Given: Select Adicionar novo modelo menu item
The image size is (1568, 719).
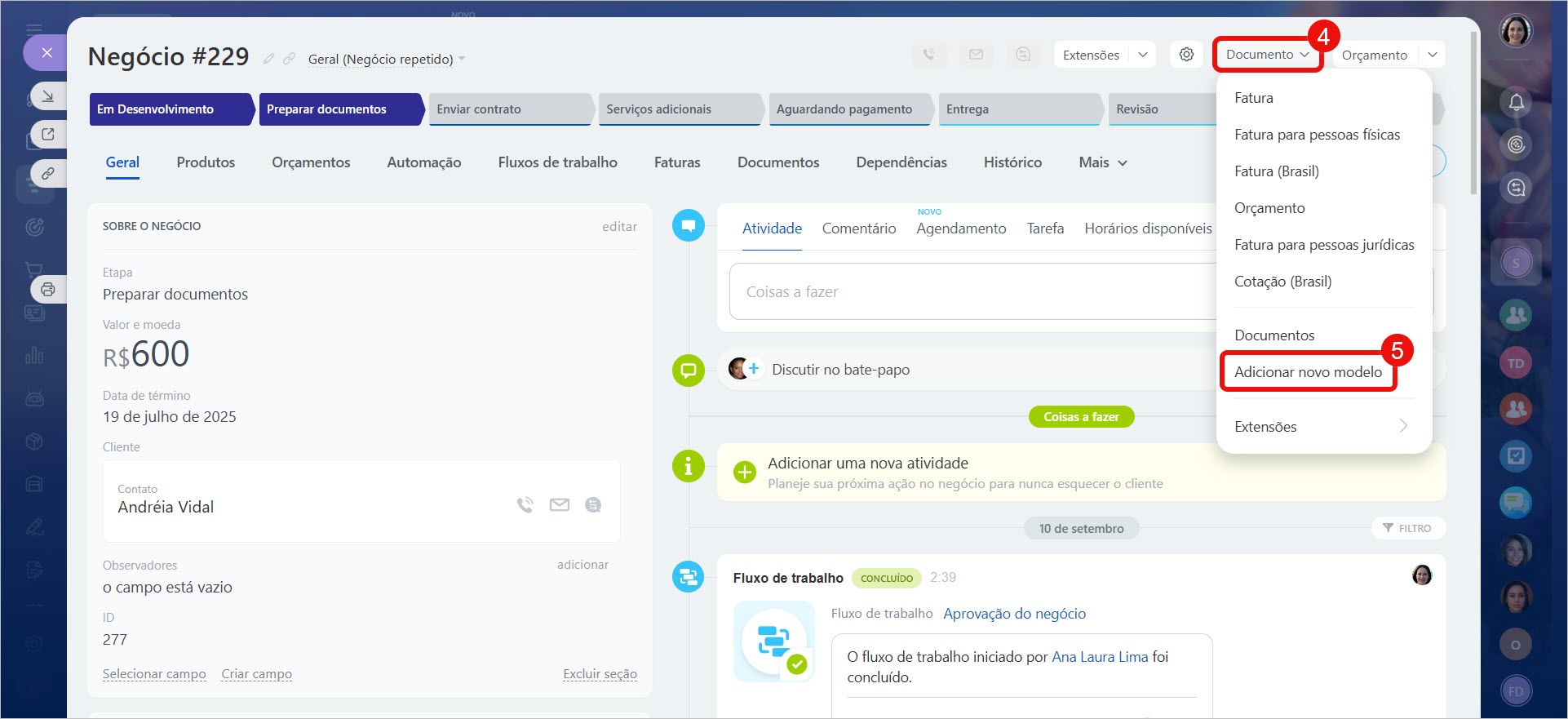Looking at the screenshot, I should (1308, 372).
